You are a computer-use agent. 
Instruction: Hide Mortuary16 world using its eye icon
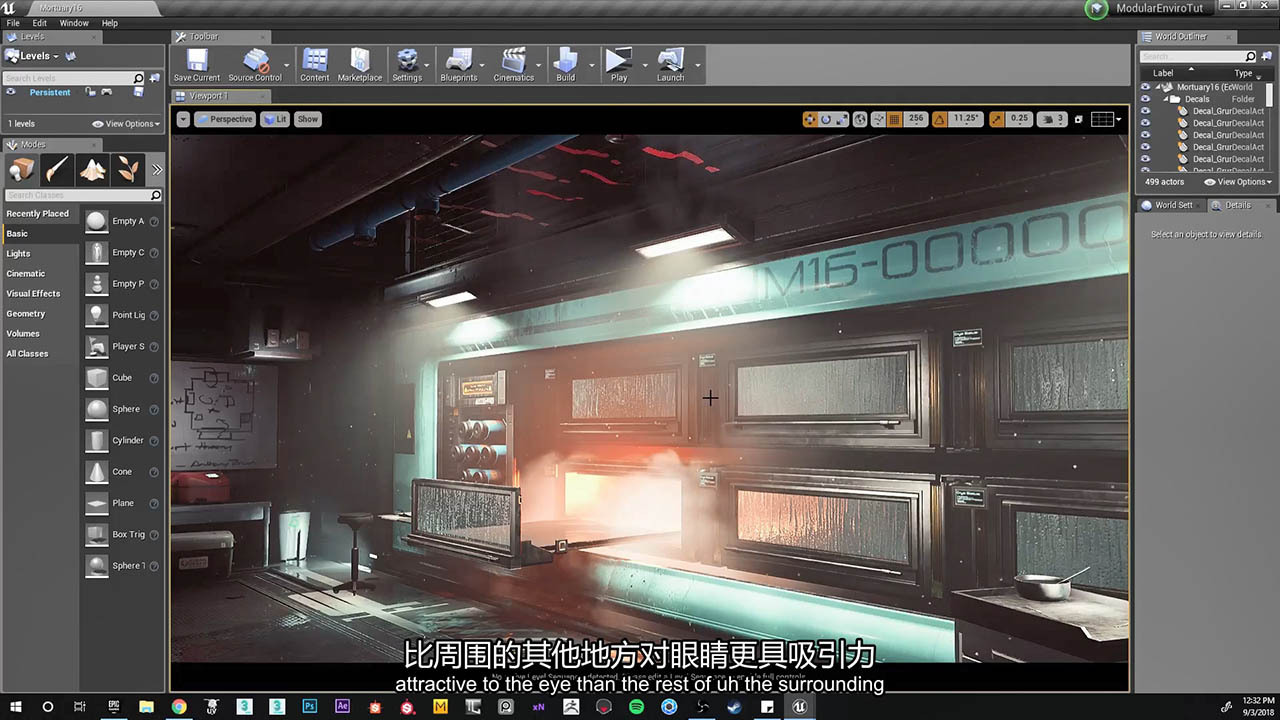pos(1145,87)
